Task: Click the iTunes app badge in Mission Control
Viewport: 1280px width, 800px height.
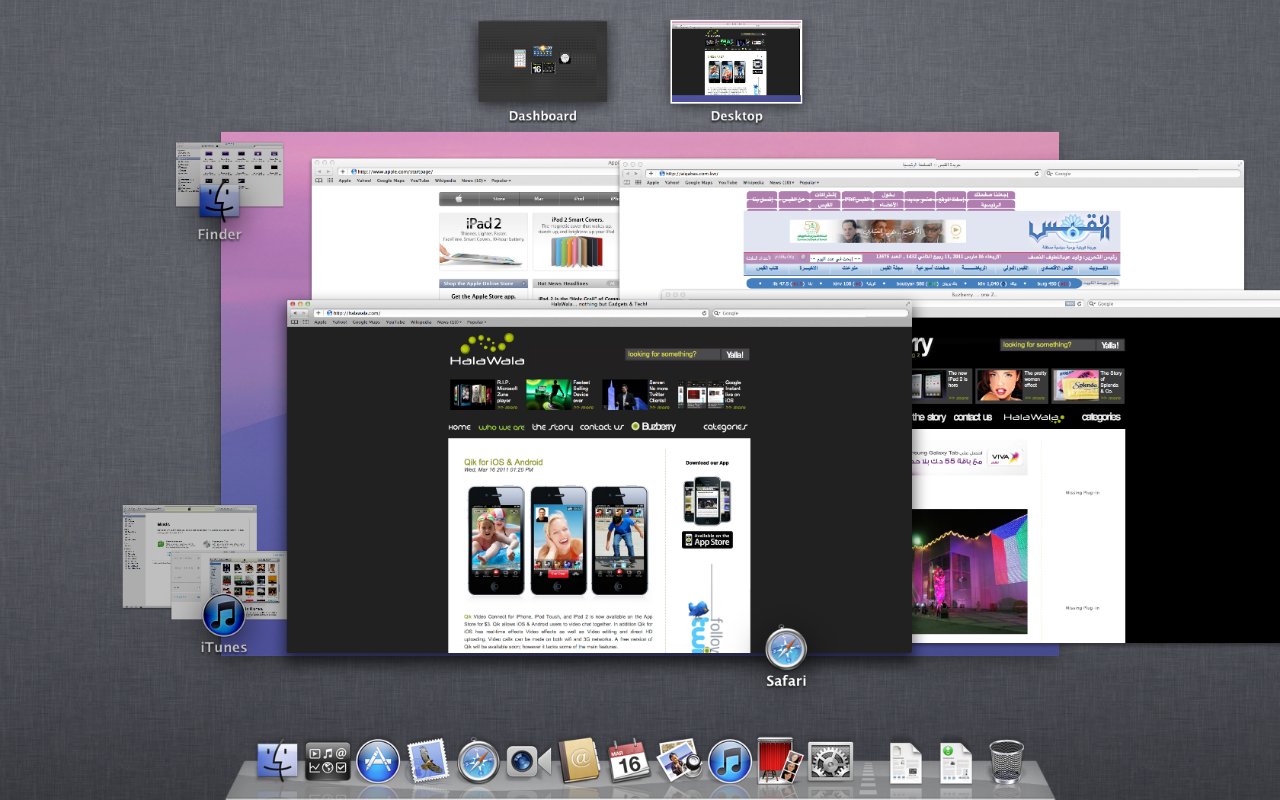Action: pyautogui.click(x=224, y=615)
